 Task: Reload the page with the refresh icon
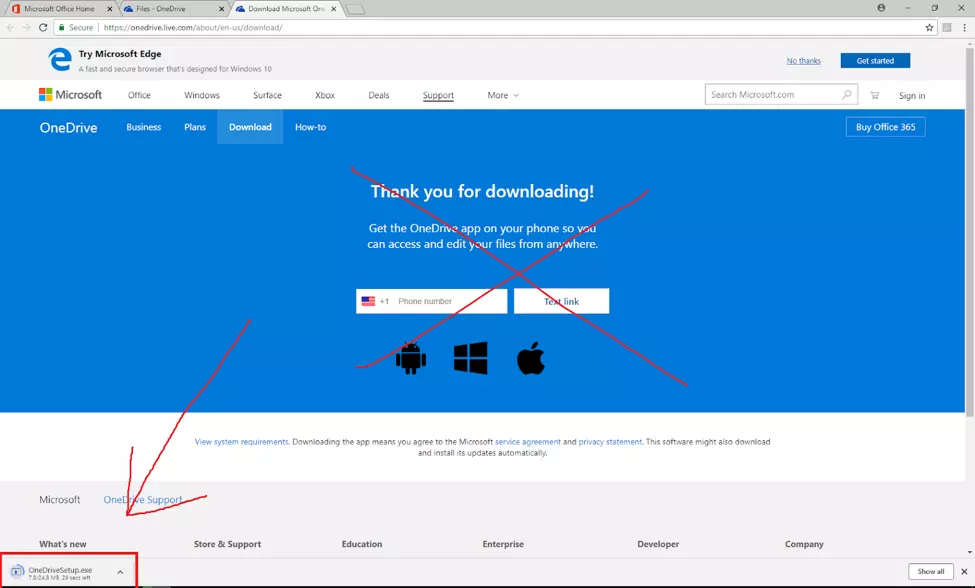[43, 27]
